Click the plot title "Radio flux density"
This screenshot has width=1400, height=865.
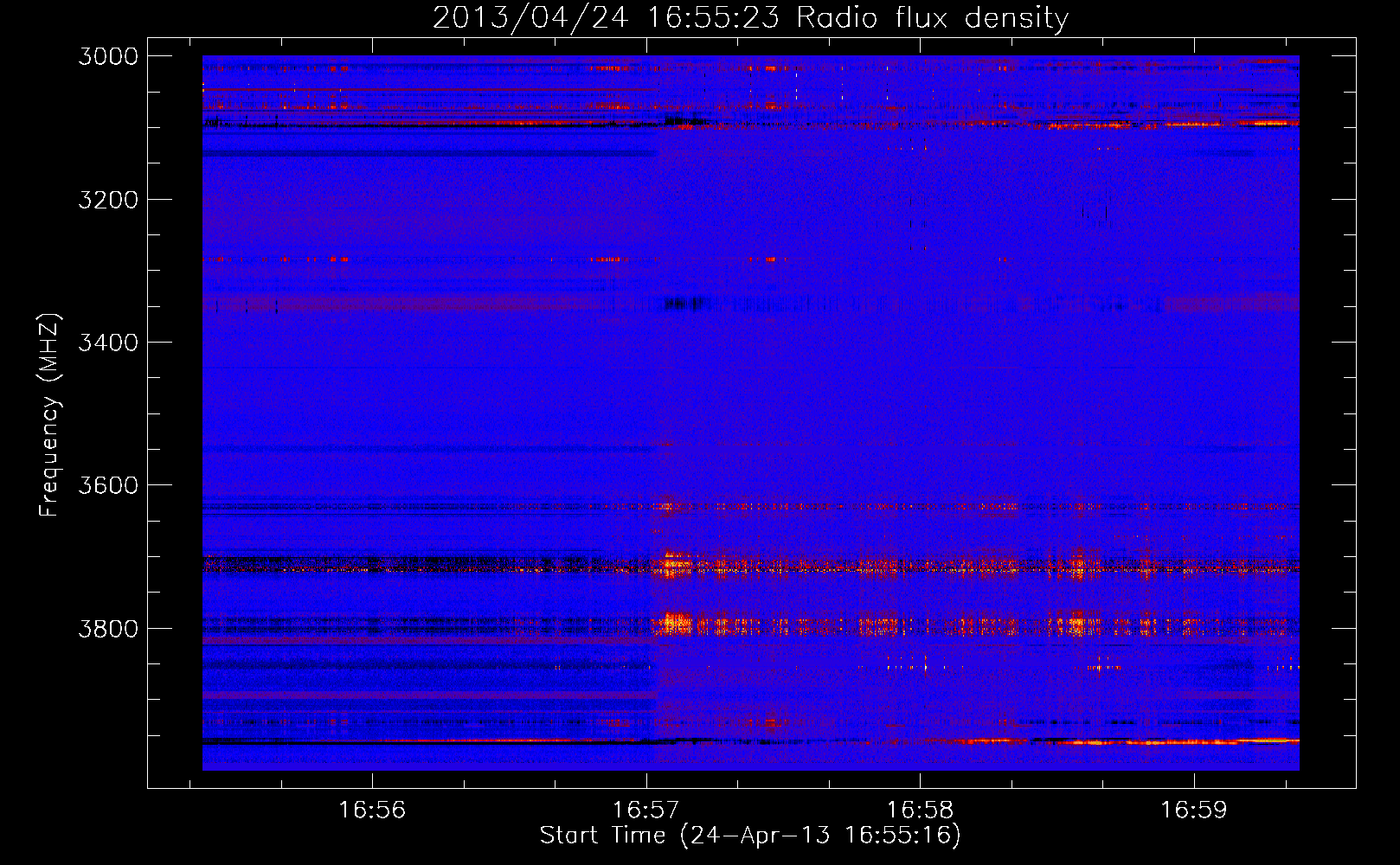(x=932, y=18)
